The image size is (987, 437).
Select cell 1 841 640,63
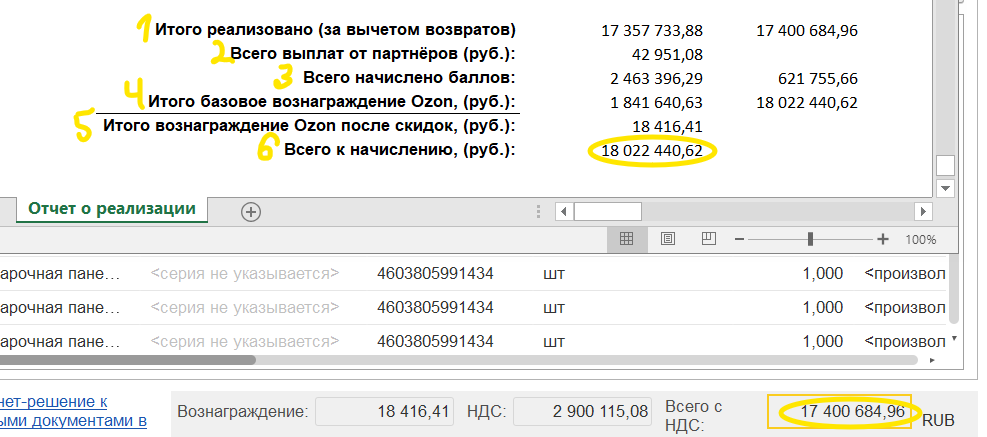pos(656,103)
